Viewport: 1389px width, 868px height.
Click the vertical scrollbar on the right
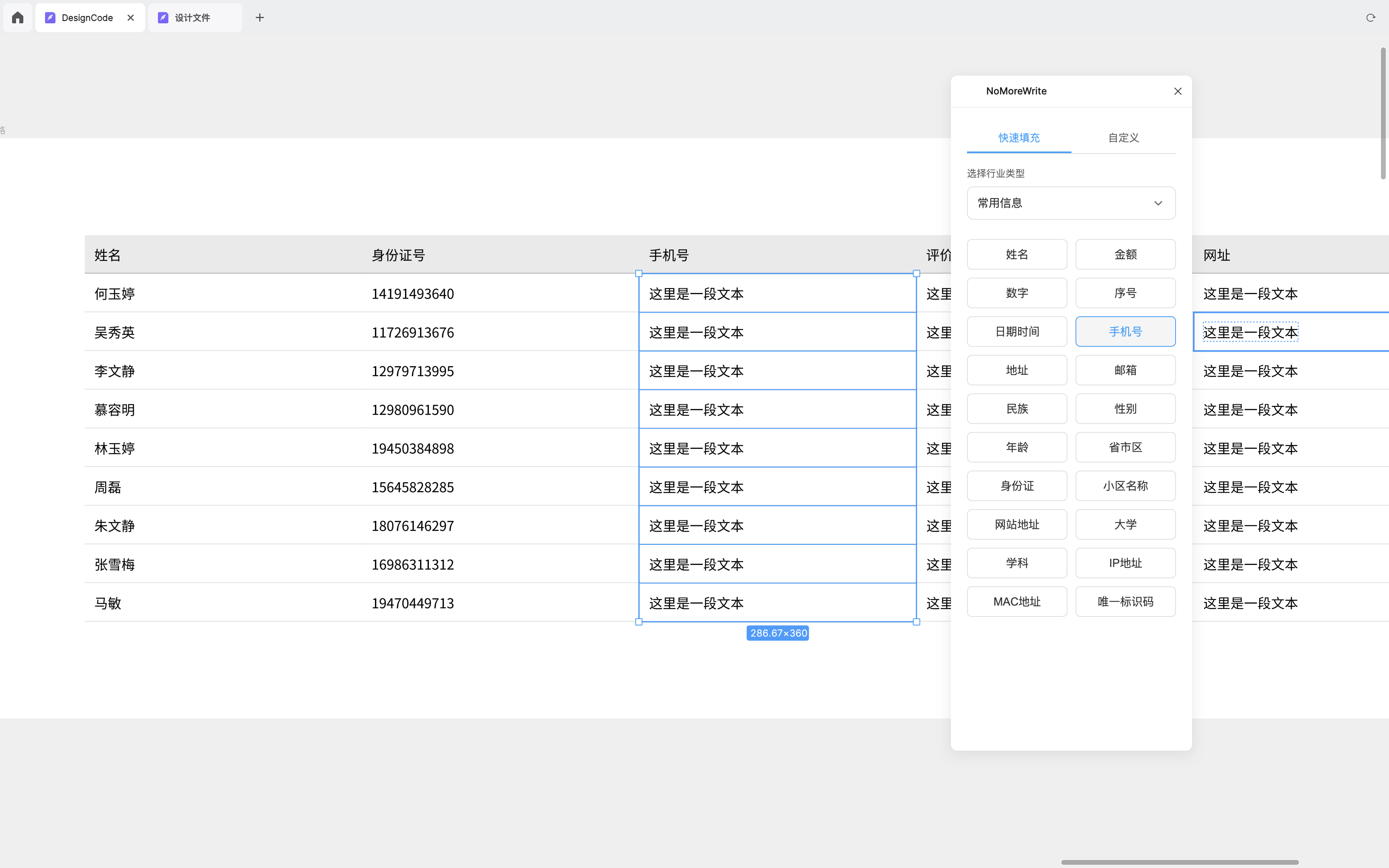point(1383,114)
